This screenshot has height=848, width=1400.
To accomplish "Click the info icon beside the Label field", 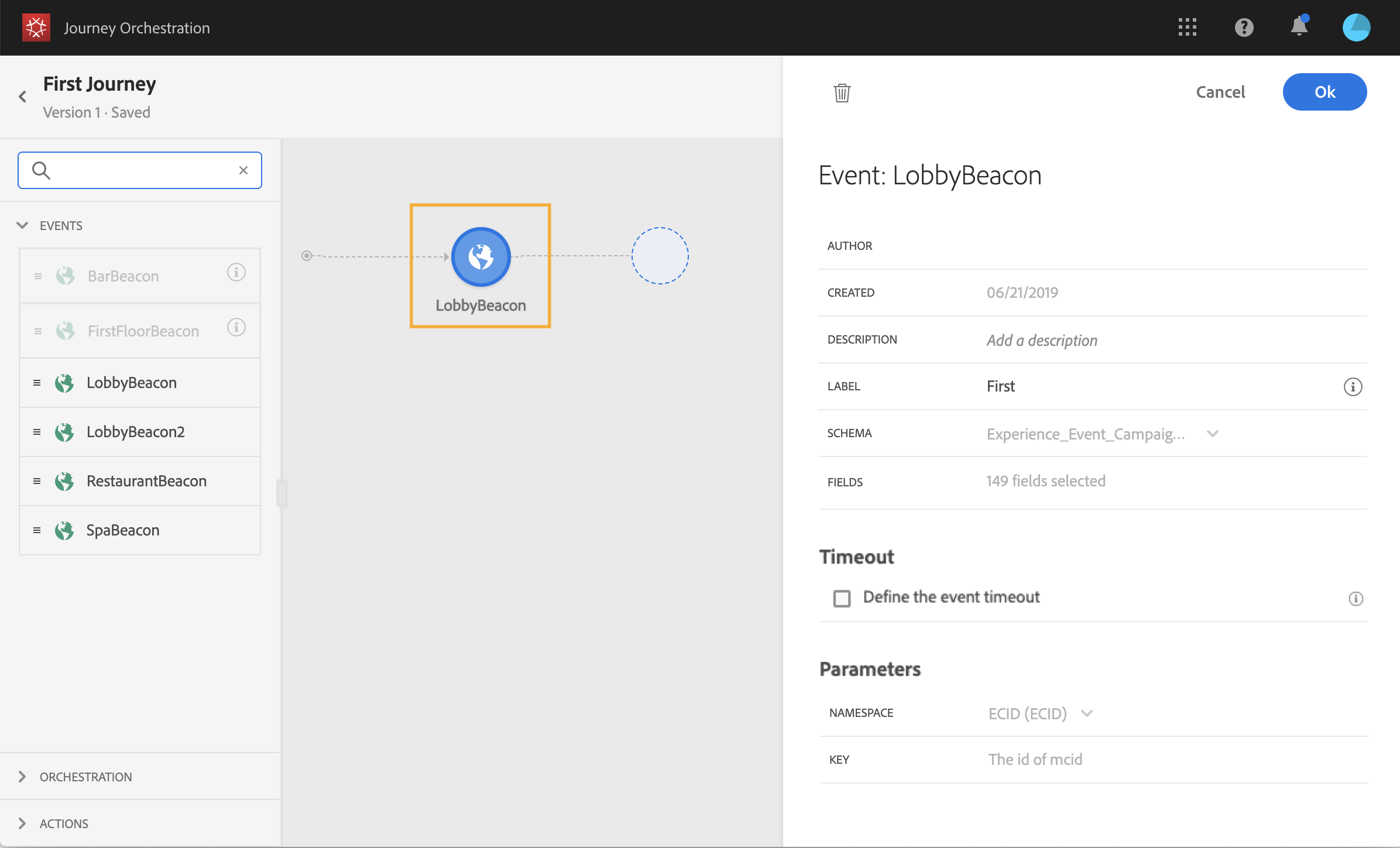I will pyautogui.click(x=1352, y=387).
